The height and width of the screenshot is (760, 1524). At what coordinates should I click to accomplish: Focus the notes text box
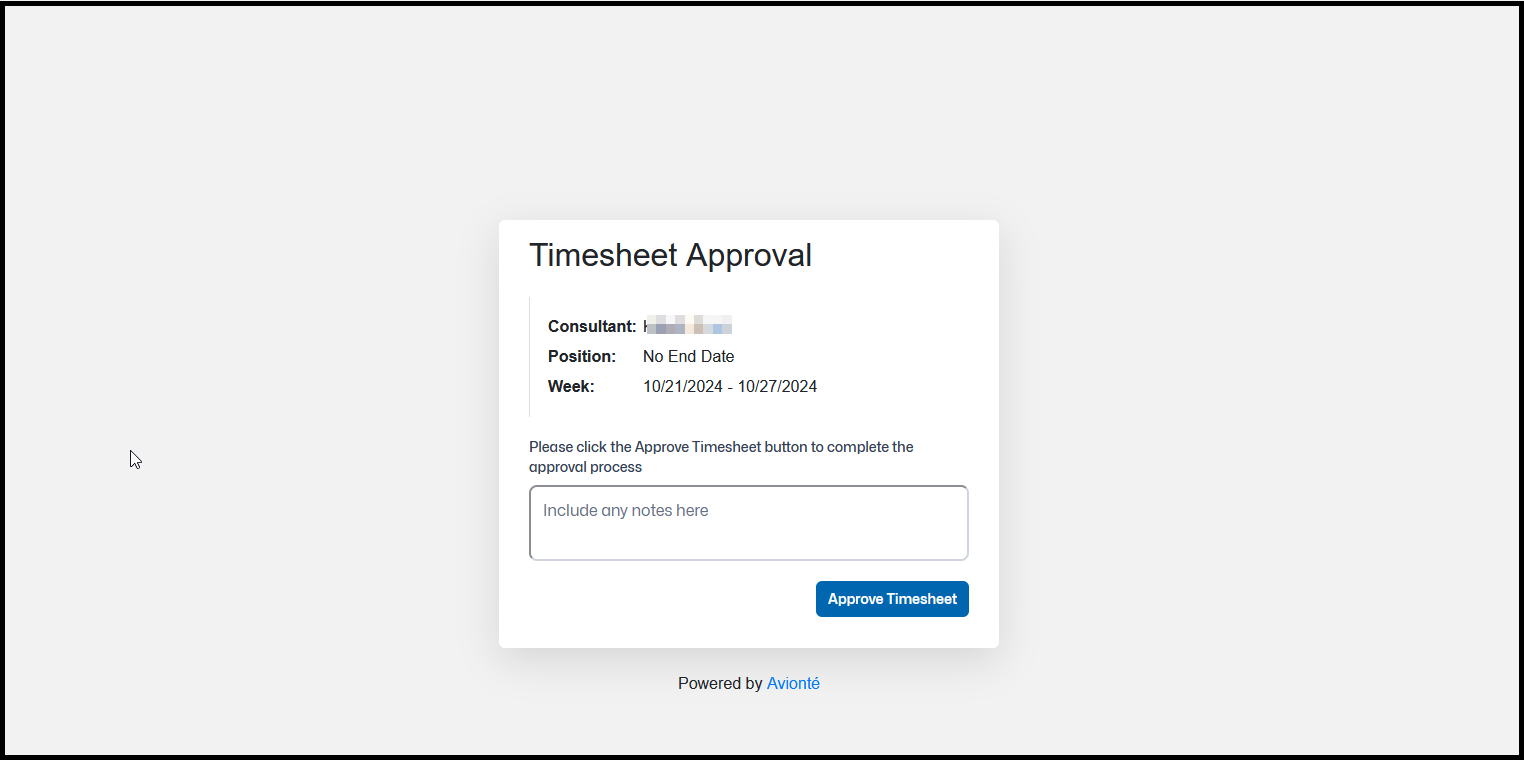point(748,523)
